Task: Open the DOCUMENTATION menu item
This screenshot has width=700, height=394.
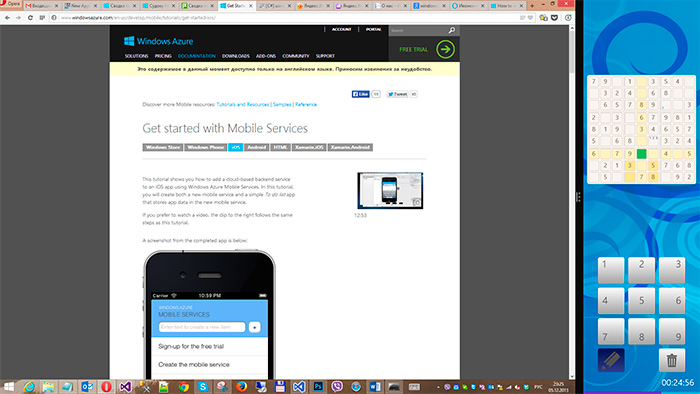Action: pos(197,56)
